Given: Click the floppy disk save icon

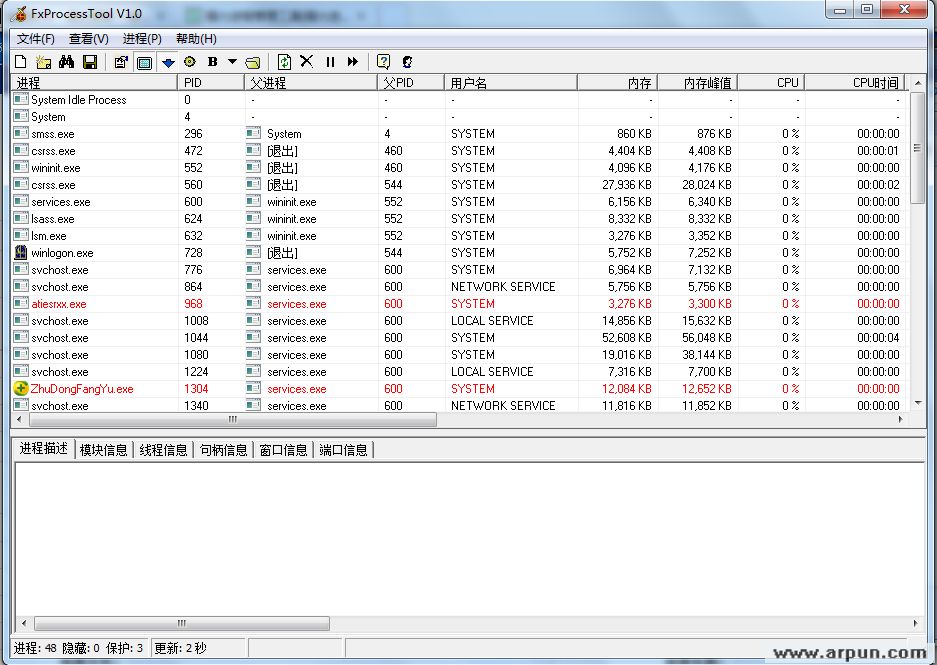Looking at the screenshot, I should click(90, 62).
